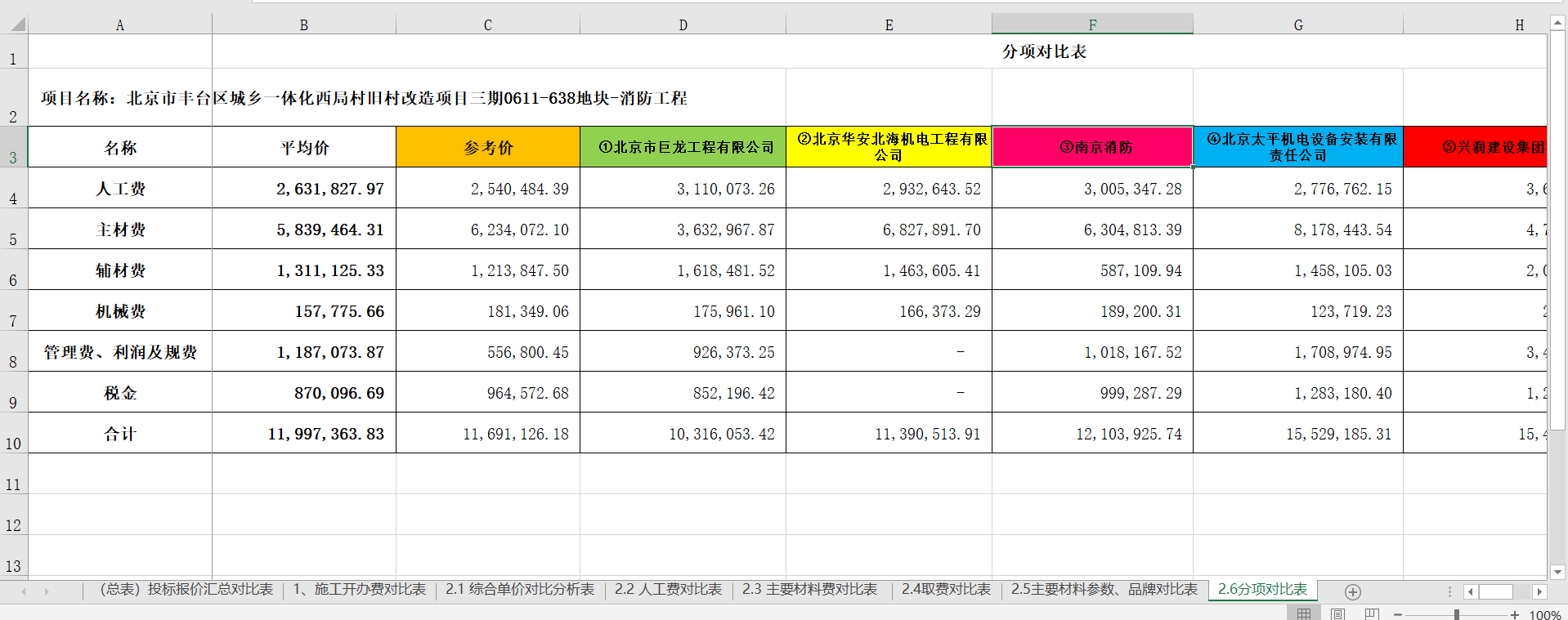Select the pink ③南京消防 header cell

1092,147
